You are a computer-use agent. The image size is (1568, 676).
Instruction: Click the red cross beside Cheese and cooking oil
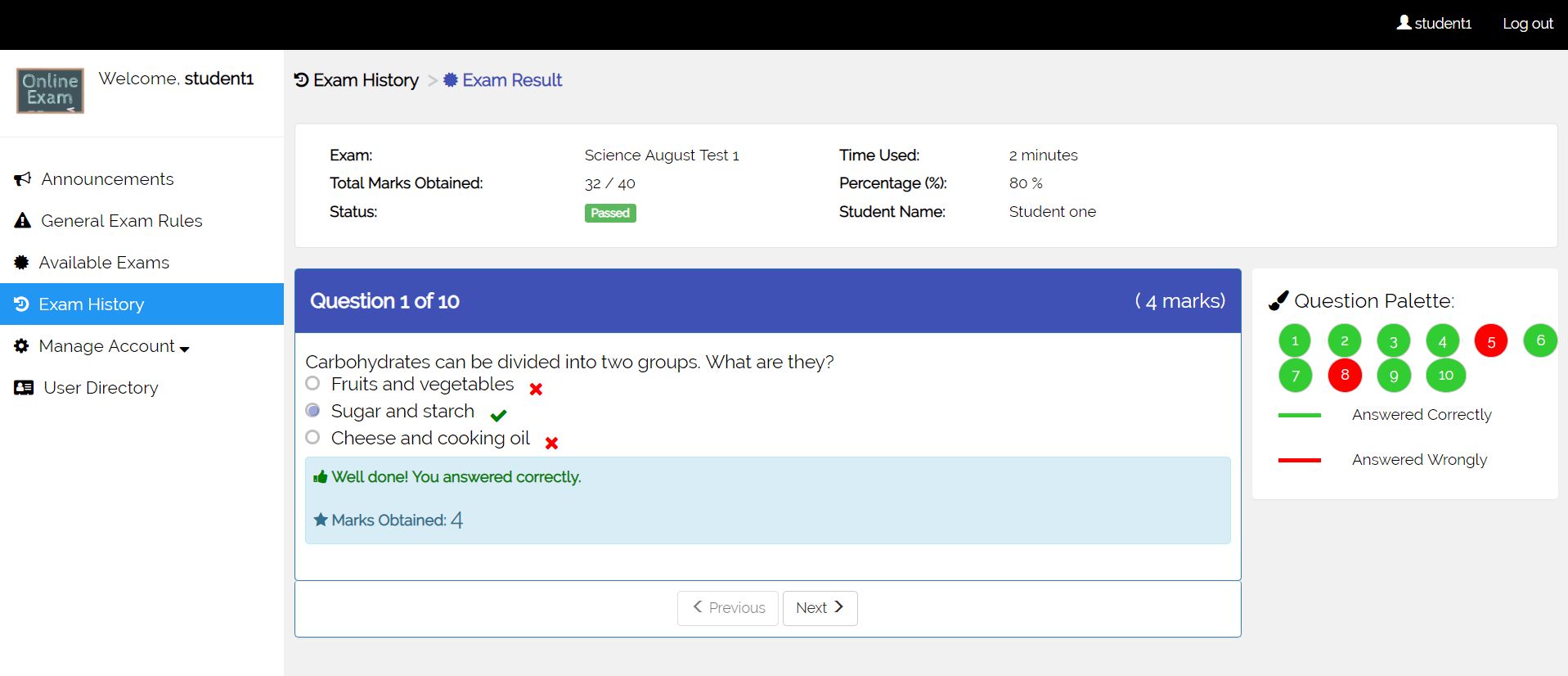tap(552, 443)
